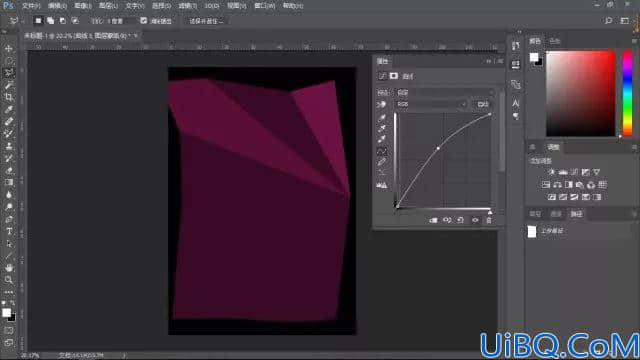Open the Curves preset dropdown
Viewport: 640px width, 360px height.
click(445, 93)
